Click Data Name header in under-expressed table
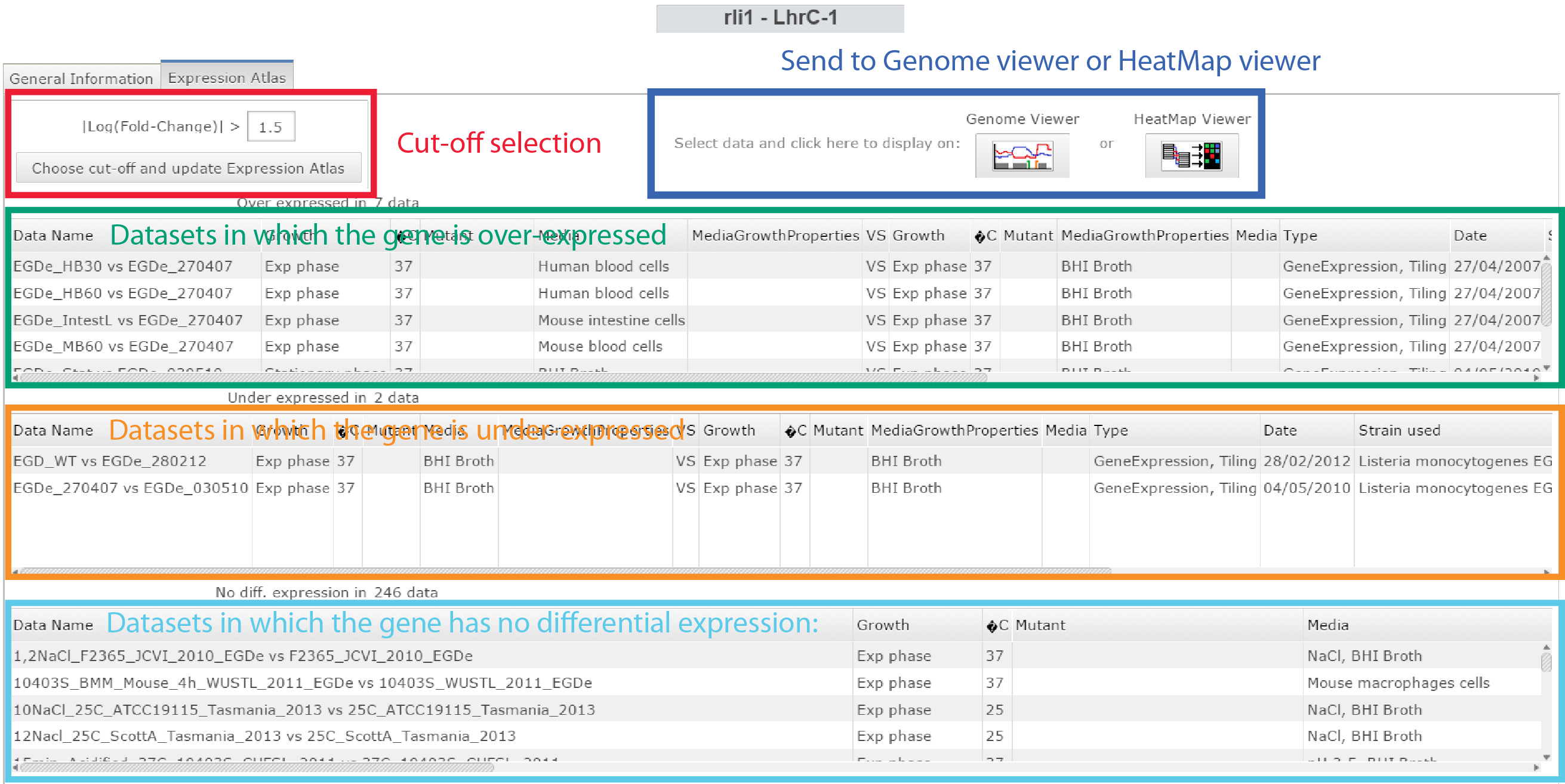The height and width of the screenshot is (784, 1565). point(54,431)
